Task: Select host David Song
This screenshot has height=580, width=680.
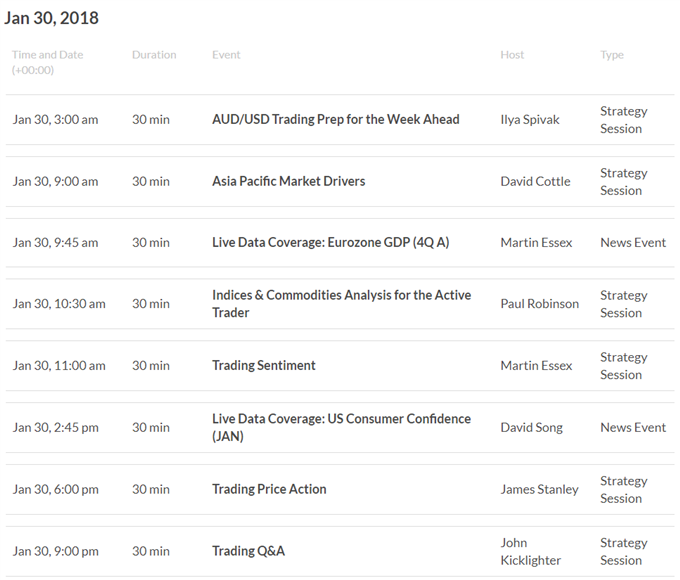Action: (x=531, y=427)
